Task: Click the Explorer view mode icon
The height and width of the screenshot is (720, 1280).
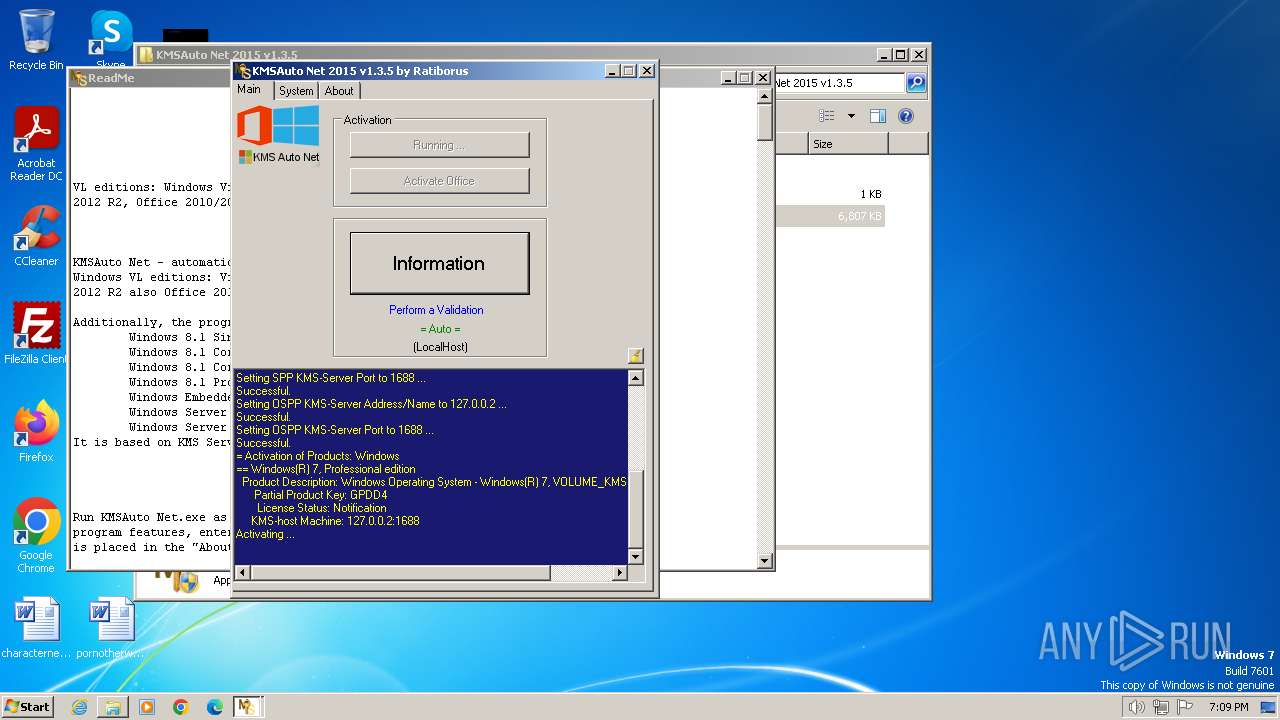Action: click(x=827, y=116)
